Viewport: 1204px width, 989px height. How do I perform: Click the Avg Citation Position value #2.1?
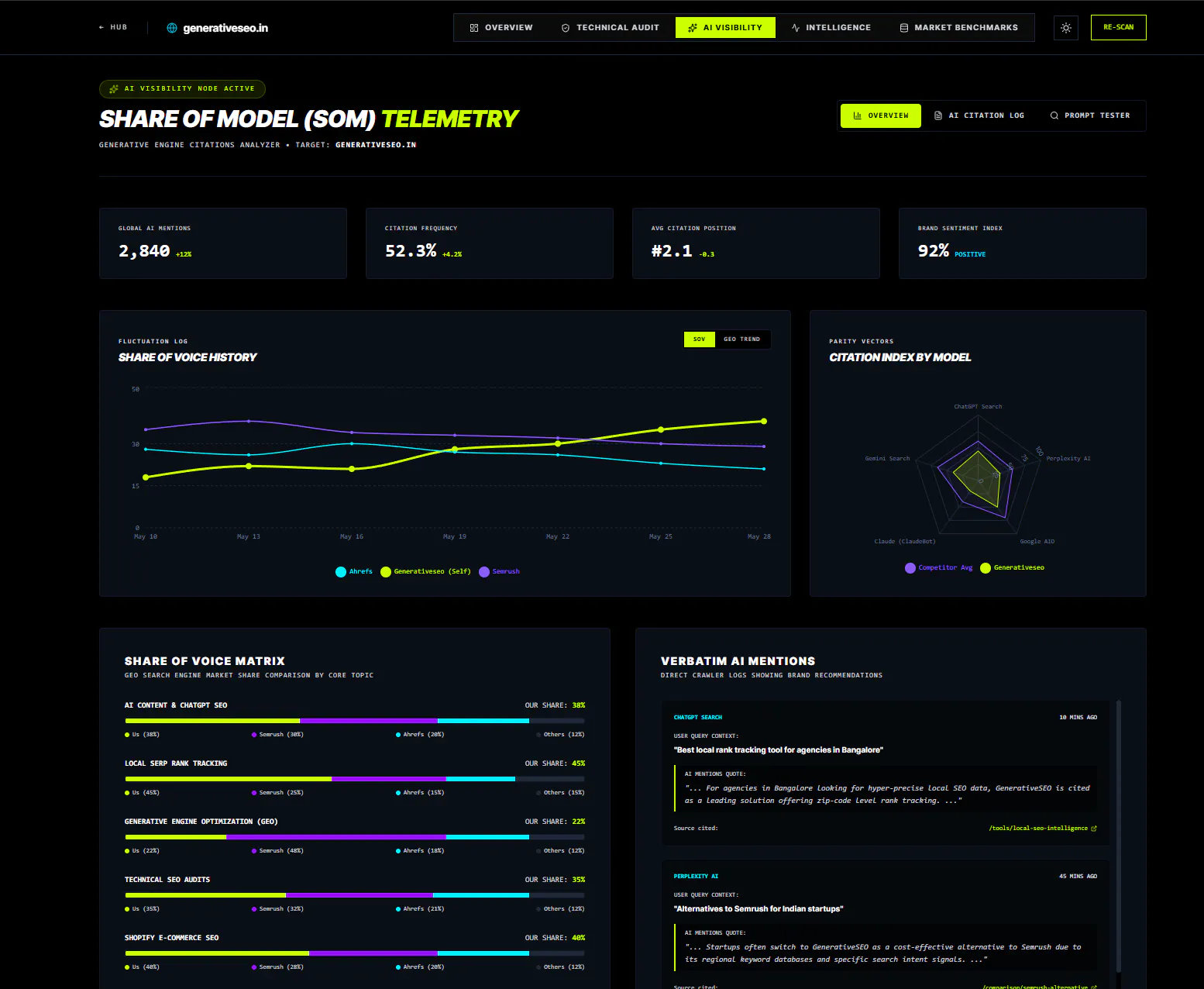672,251
